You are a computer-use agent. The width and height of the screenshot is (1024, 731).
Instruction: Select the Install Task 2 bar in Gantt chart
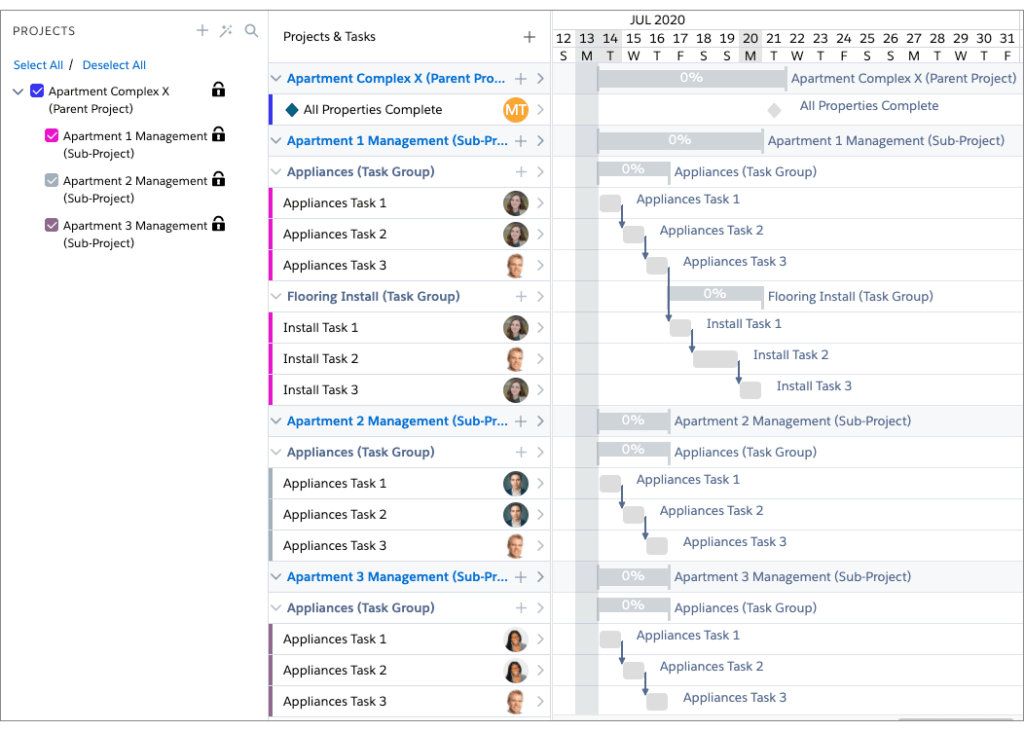pos(715,359)
